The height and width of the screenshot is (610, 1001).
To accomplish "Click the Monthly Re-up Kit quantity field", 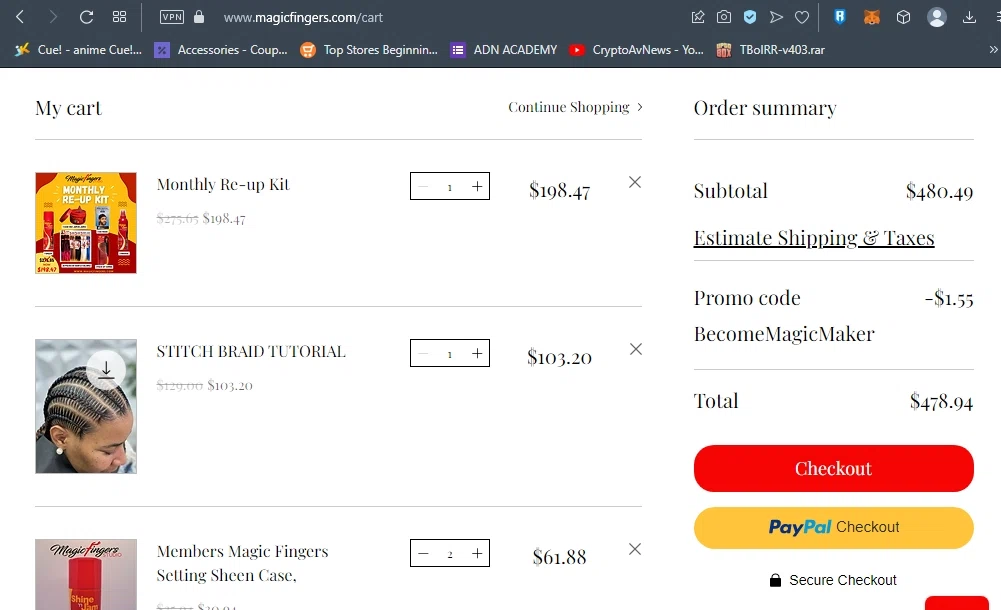I will pyautogui.click(x=450, y=186).
